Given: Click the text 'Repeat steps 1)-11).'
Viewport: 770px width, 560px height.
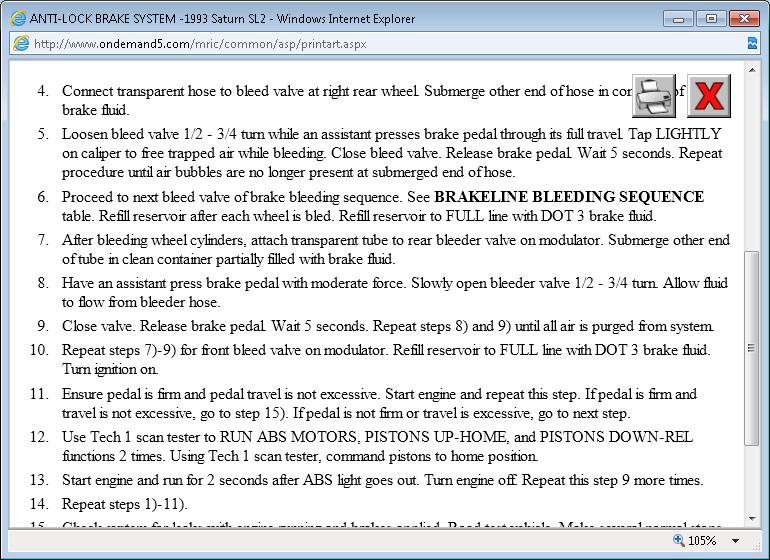Looking at the screenshot, I should point(124,504).
